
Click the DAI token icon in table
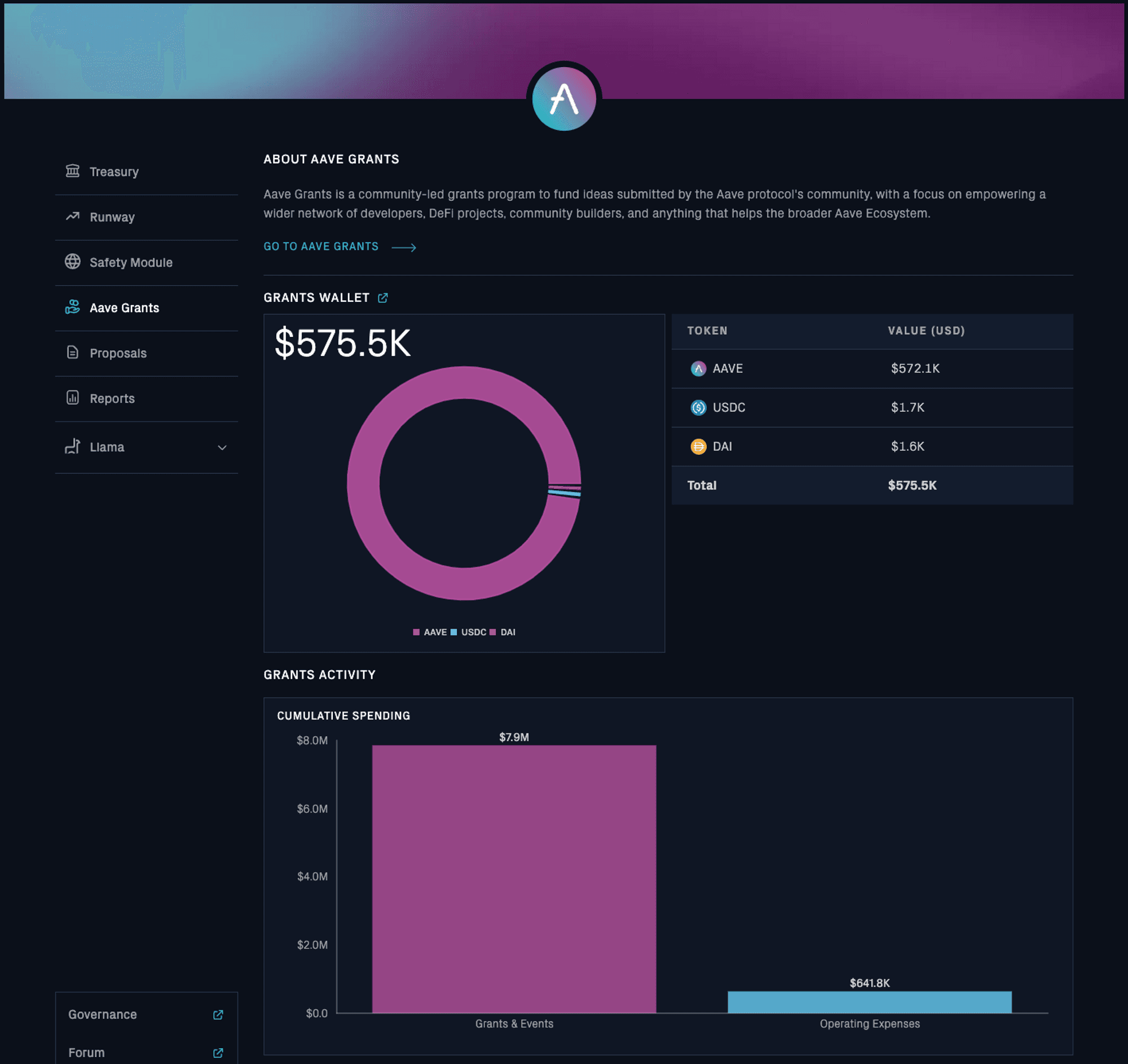point(698,447)
